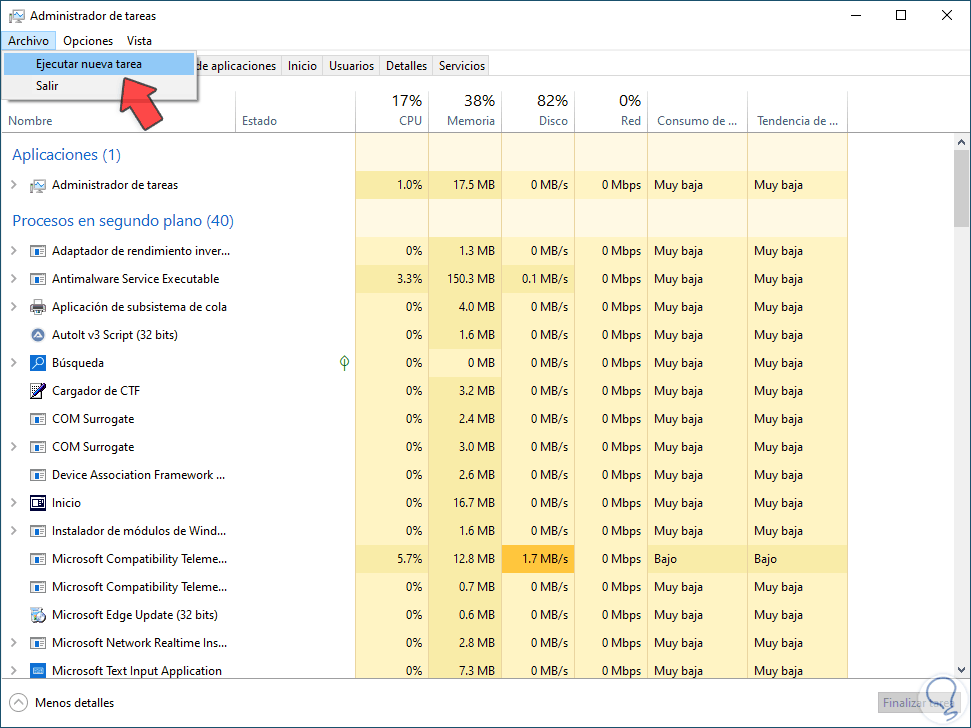Click the Cargador de CTF icon

pyautogui.click(x=38, y=391)
